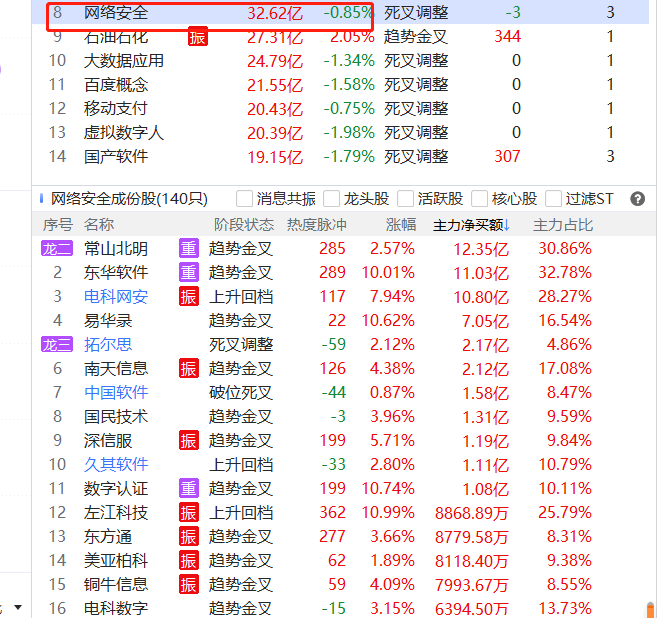Screen dimensions: 657x618
Task: Click the 振 badge in 石油石化 row
Action: pos(198,38)
